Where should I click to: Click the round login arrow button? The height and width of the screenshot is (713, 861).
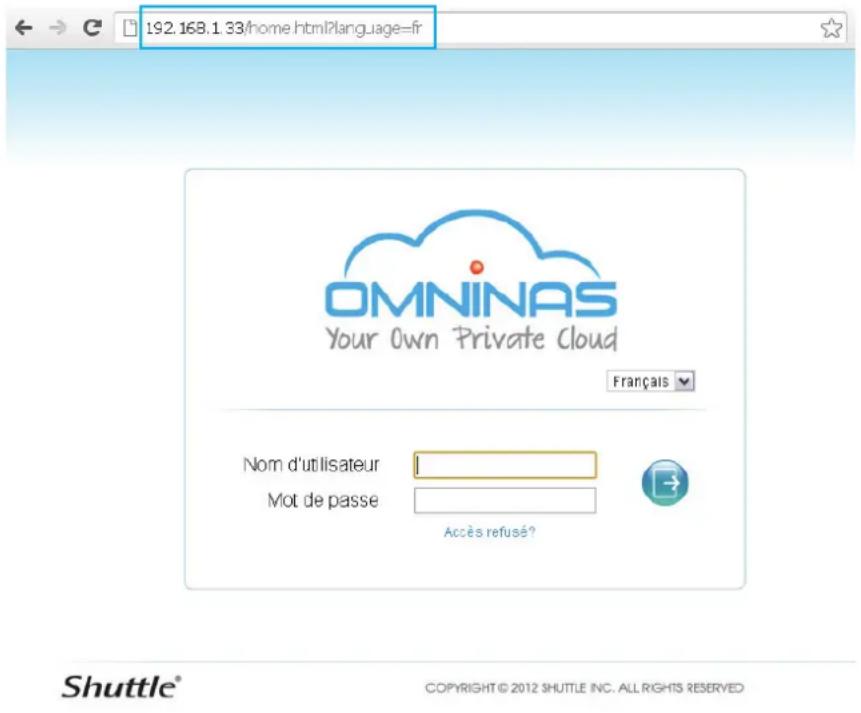tap(665, 483)
